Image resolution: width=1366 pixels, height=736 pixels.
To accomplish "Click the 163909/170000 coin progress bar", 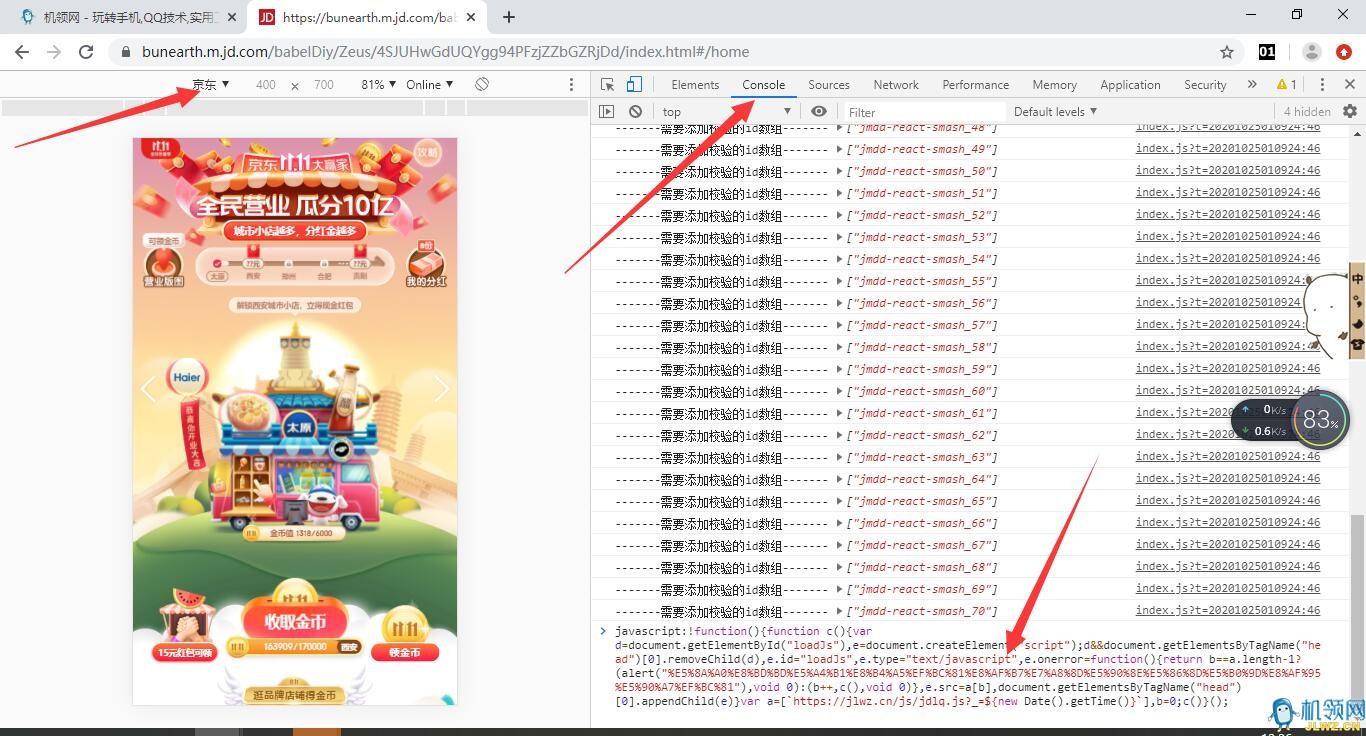I will (x=295, y=648).
